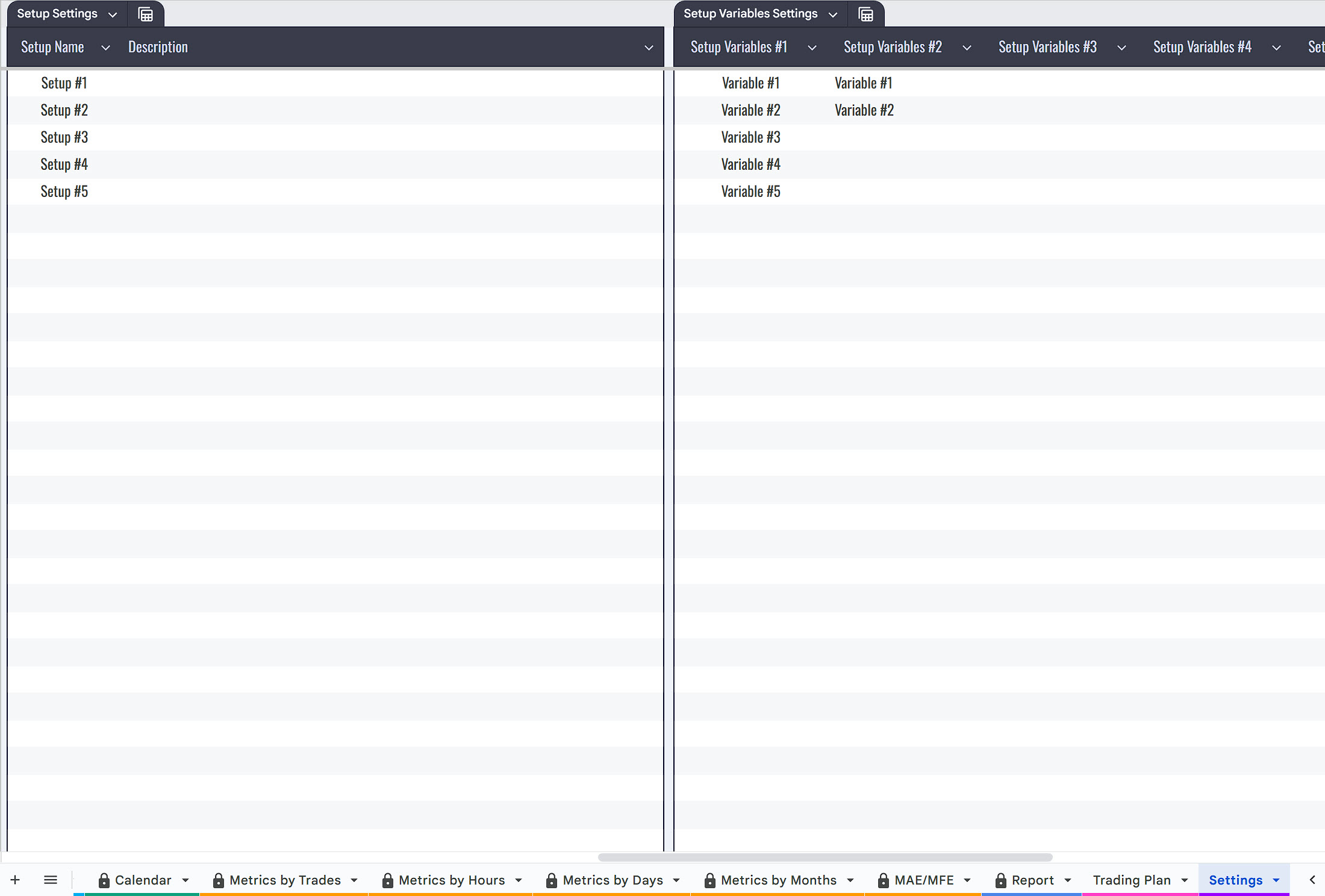Click the lock icon on Report tab
The image size is (1325, 896).
1000,880
